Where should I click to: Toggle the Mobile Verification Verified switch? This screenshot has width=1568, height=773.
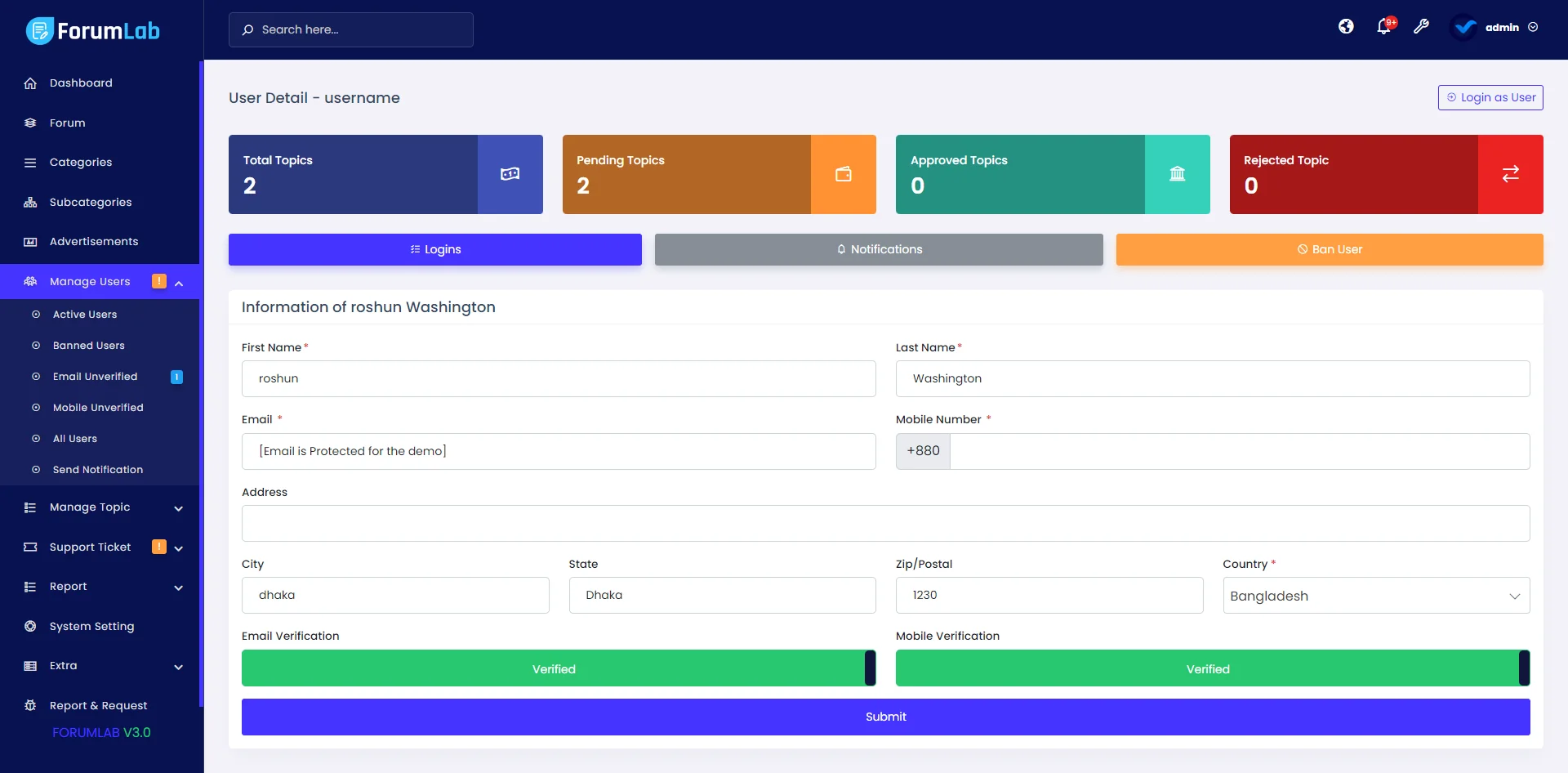[x=1213, y=668]
